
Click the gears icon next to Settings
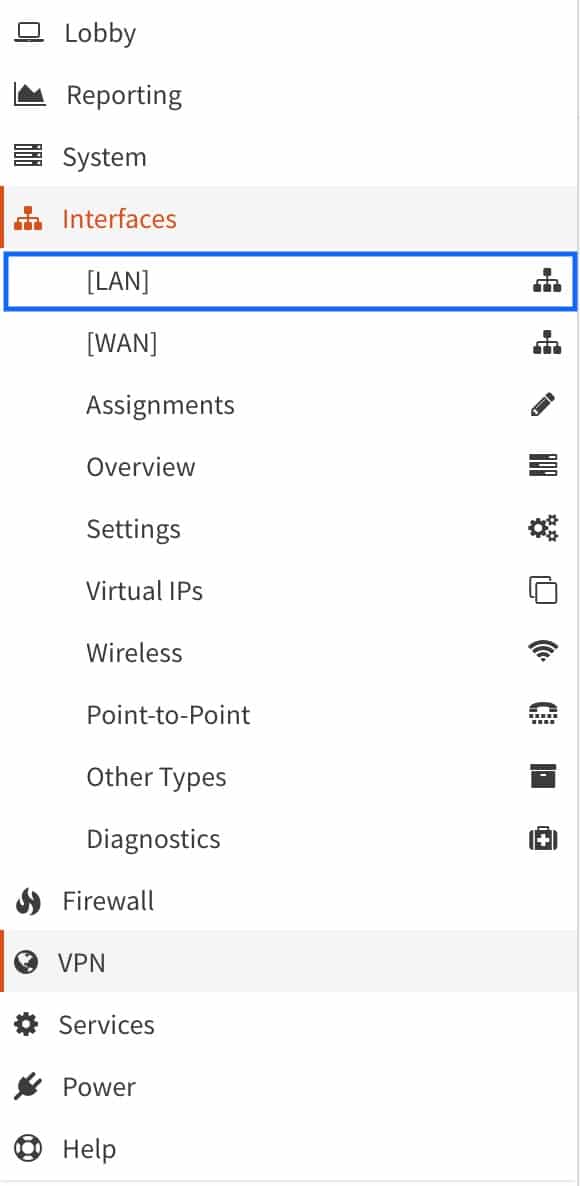[543, 528]
